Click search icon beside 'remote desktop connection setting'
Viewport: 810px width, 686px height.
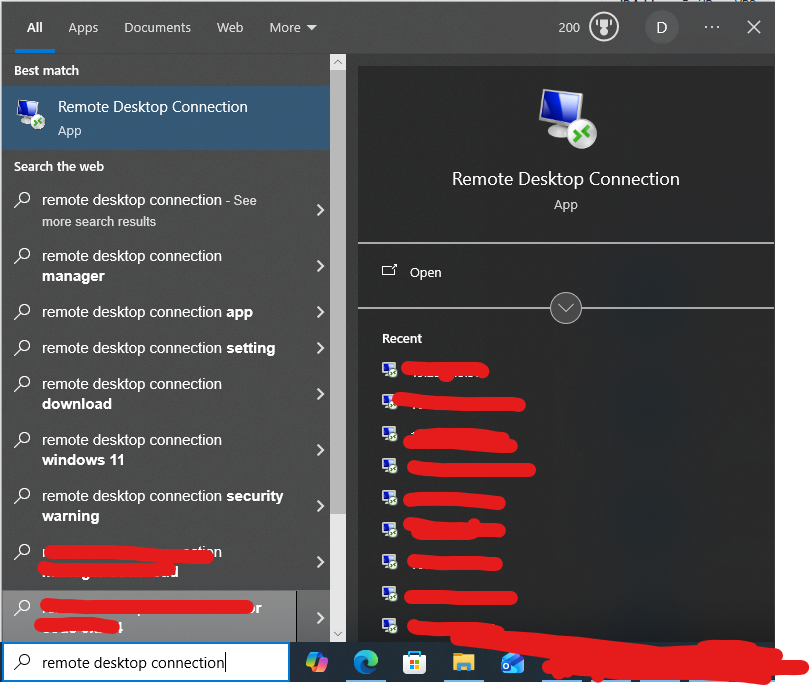coord(22,348)
